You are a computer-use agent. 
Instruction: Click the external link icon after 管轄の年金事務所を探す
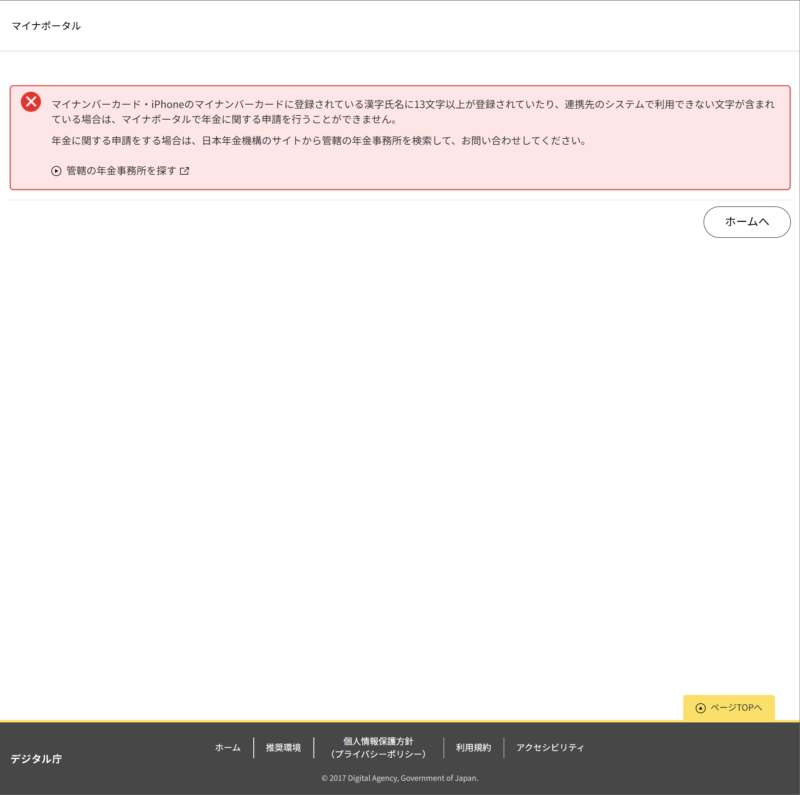pos(184,171)
